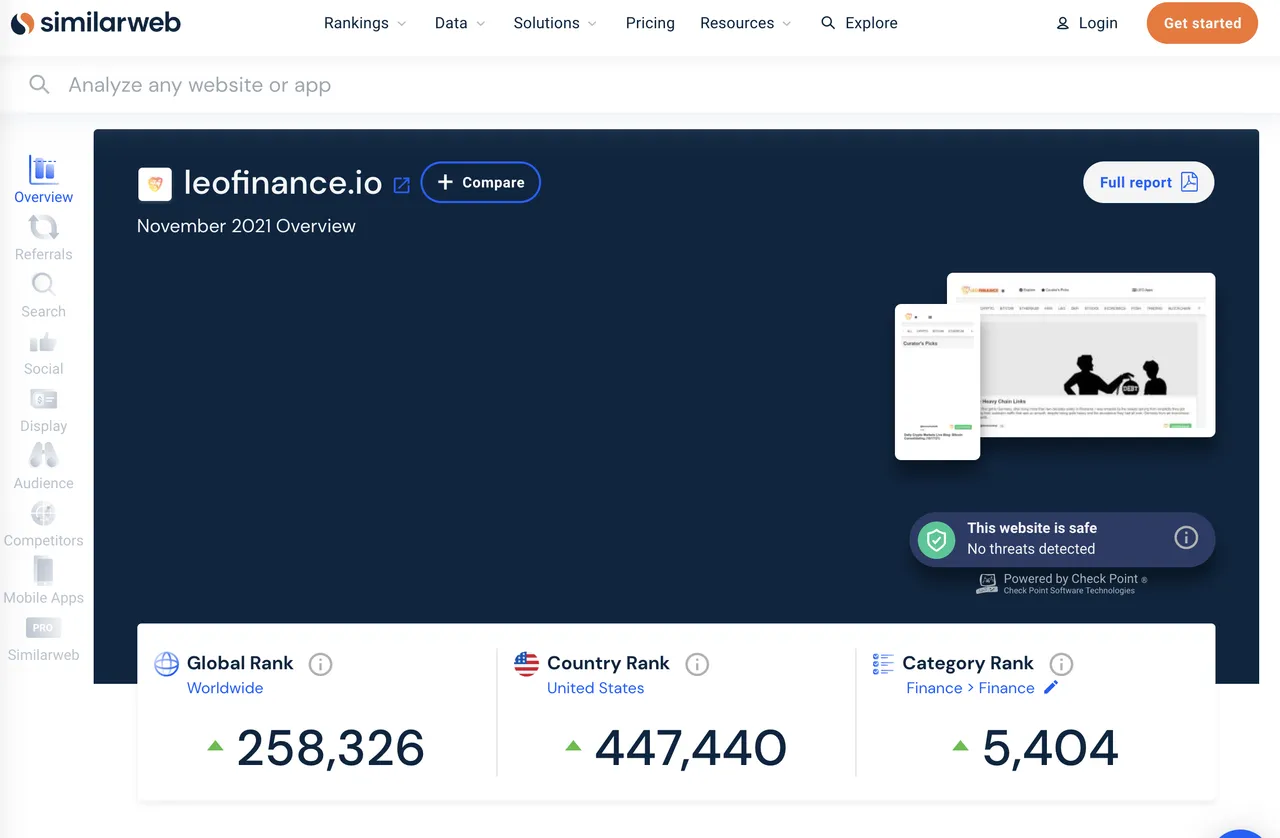Click the Powered by Check Point text
Image resolution: width=1280 pixels, height=838 pixels.
(x=1070, y=579)
